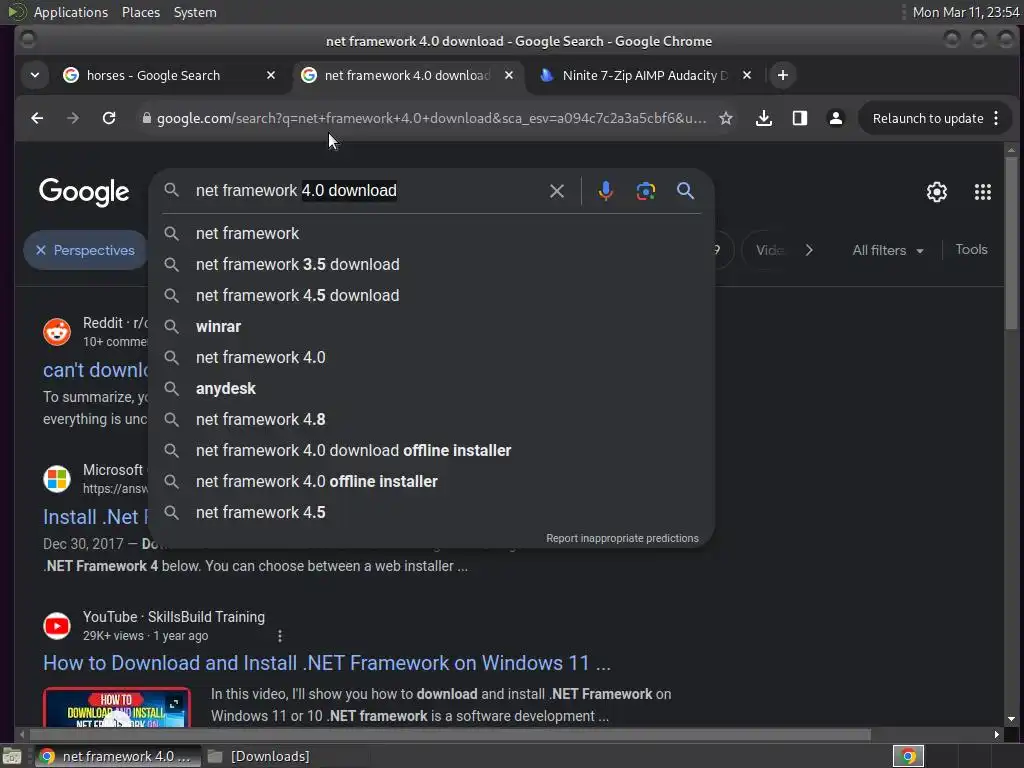The width and height of the screenshot is (1024, 768).
Task: Open tab search dropdown arrow
Action: pyautogui.click(x=35, y=75)
